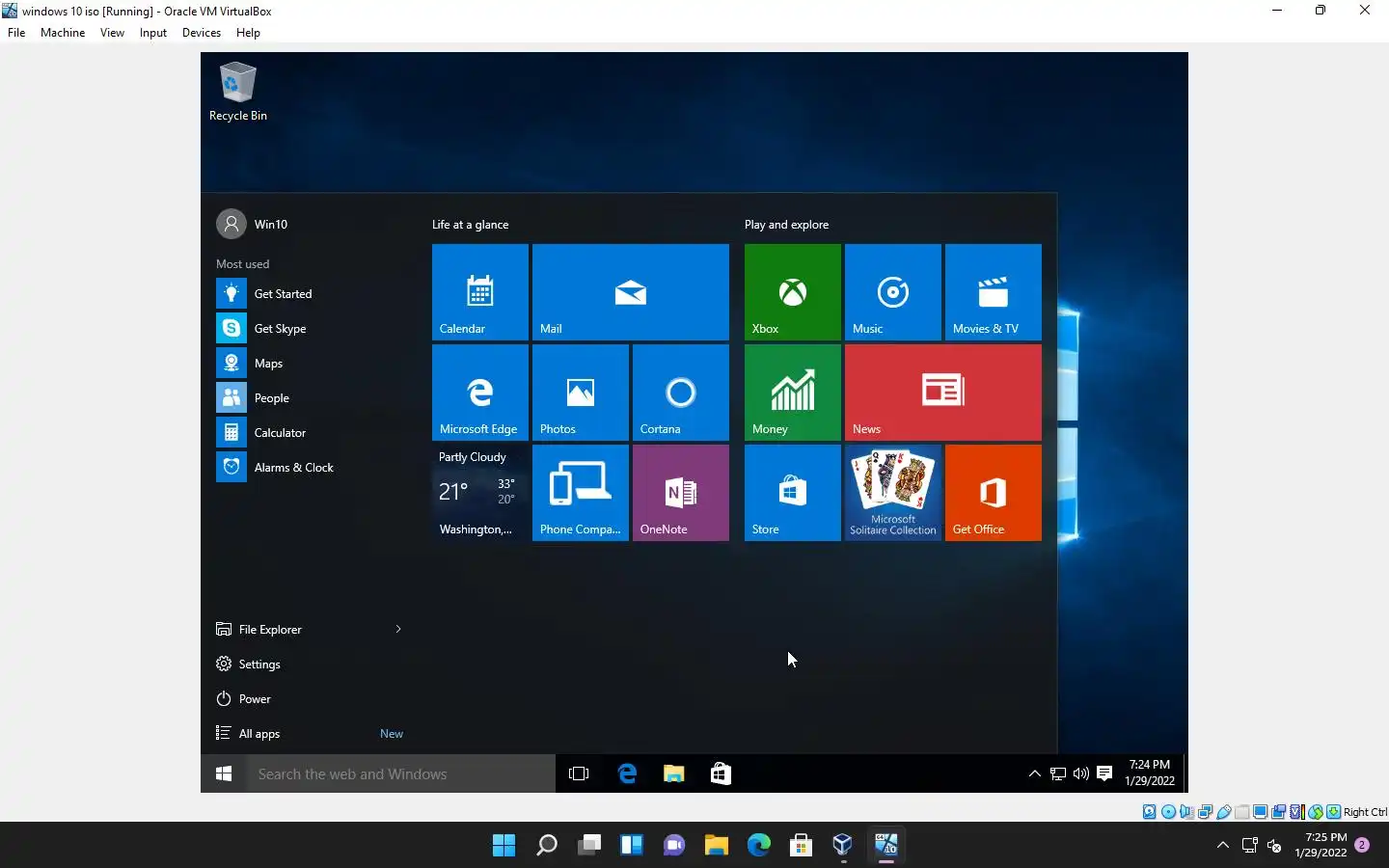Image resolution: width=1389 pixels, height=868 pixels.
Task: Open the VirtualBox Help menu
Action: coord(248,32)
